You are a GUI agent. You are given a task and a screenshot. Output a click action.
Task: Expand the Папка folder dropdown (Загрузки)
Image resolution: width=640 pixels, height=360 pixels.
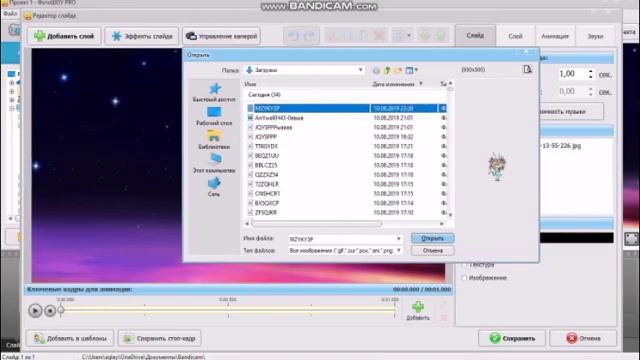(x=360, y=70)
